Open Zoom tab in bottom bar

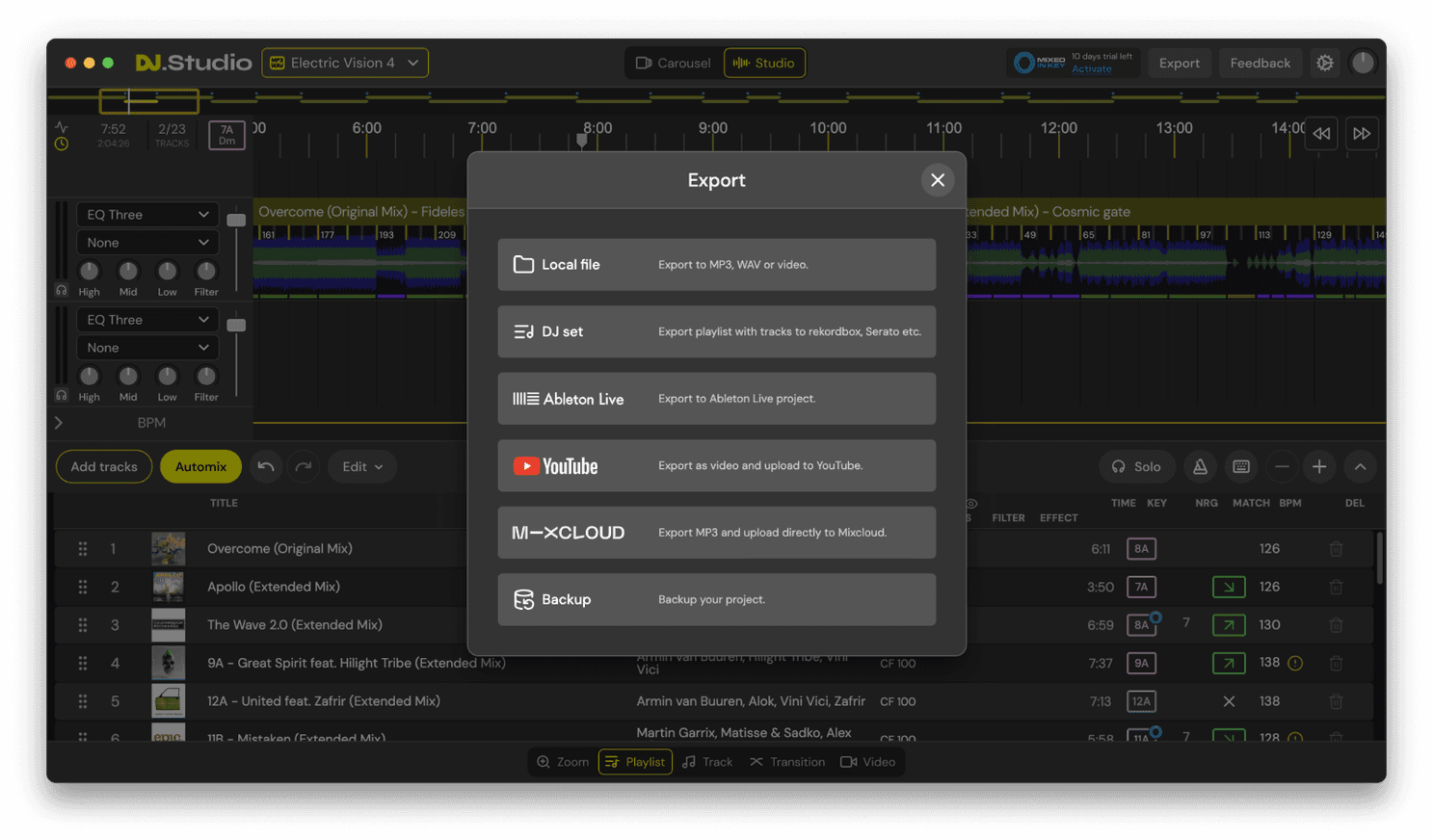(x=563, y=762)
